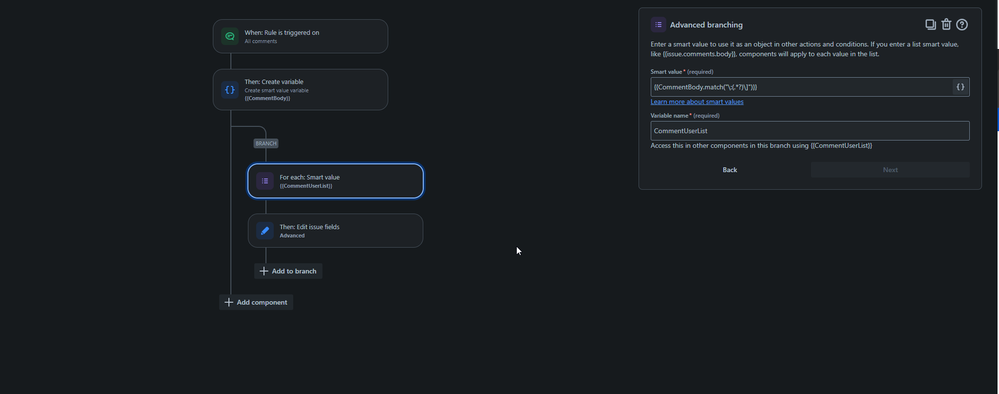
Task: Select the Create variable step
Action: (300, 90)
